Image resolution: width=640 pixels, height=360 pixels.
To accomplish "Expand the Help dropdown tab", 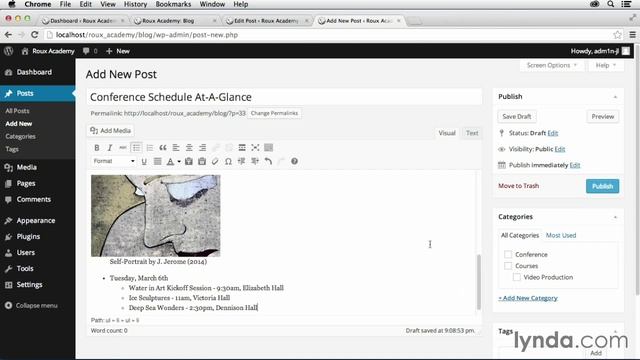I will [606, 65].
